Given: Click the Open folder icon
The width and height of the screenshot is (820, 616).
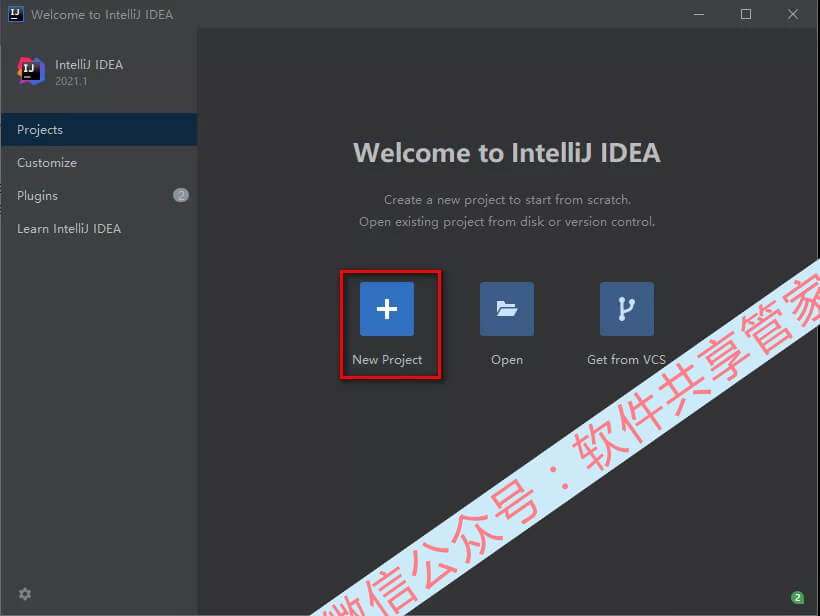Looking at the screenshot, I should pos(507,309).
